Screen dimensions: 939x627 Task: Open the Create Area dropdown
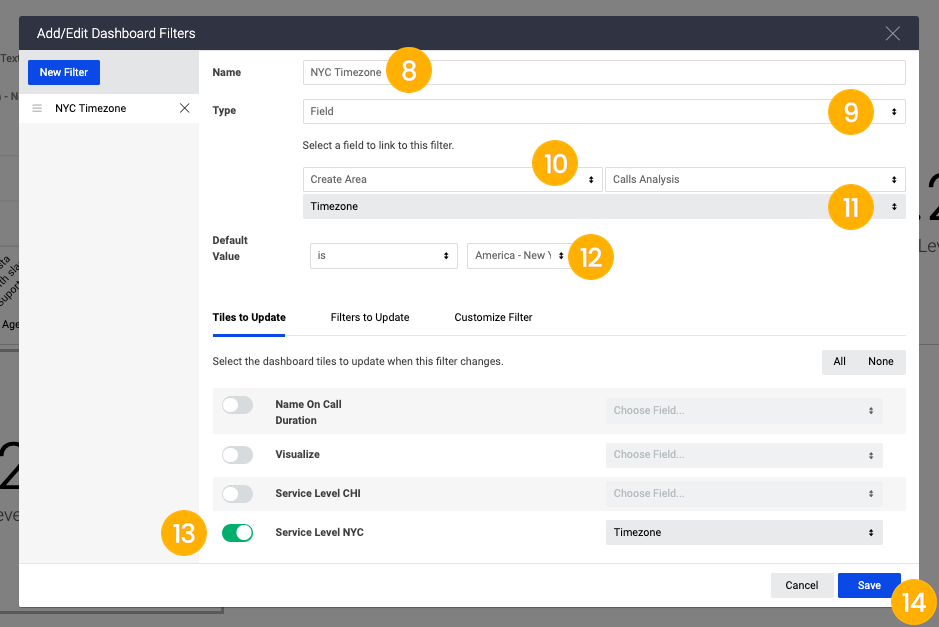(452, 180)
